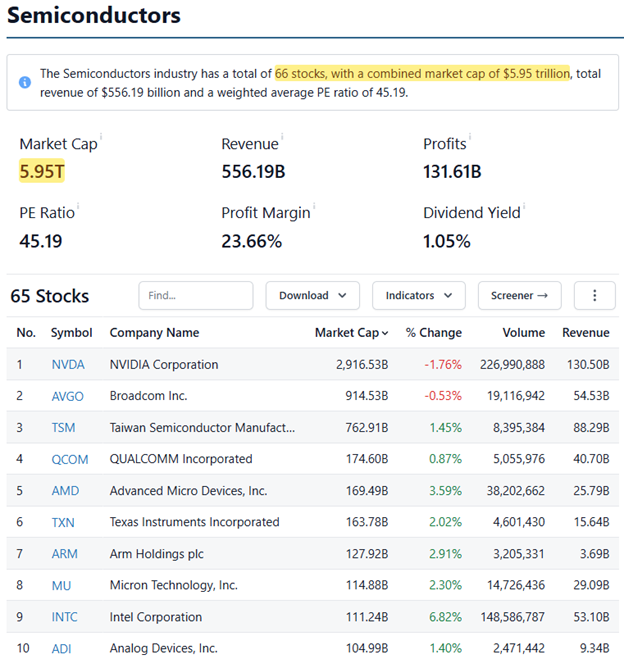Screen dimensions: 624x659
Task: Open the TSM ticker link
Action: (x=63, y=427)
